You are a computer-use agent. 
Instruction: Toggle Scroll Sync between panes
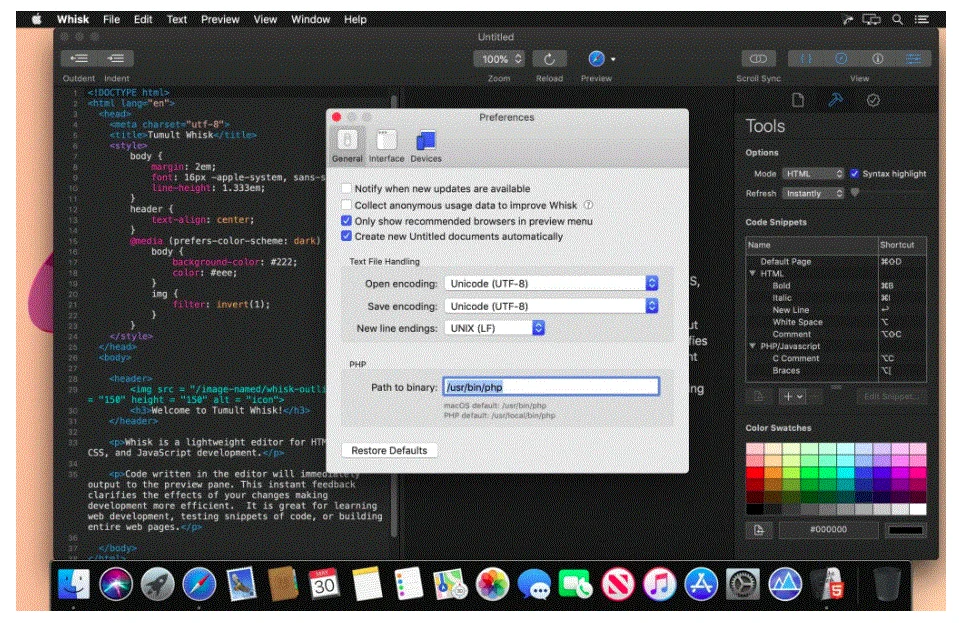[758, 59]
